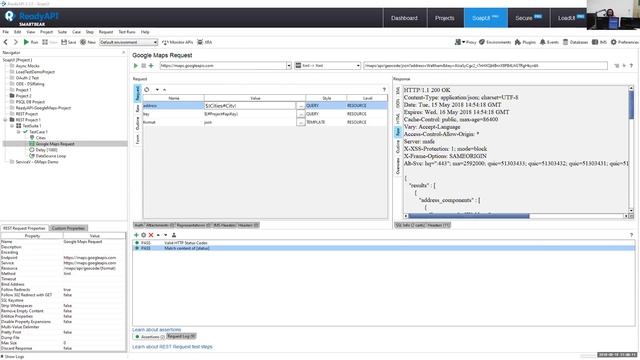The height and width of the screenshot is (360, 640).
Task: Click the stop icon in the request bar
Action: [144, 65]
